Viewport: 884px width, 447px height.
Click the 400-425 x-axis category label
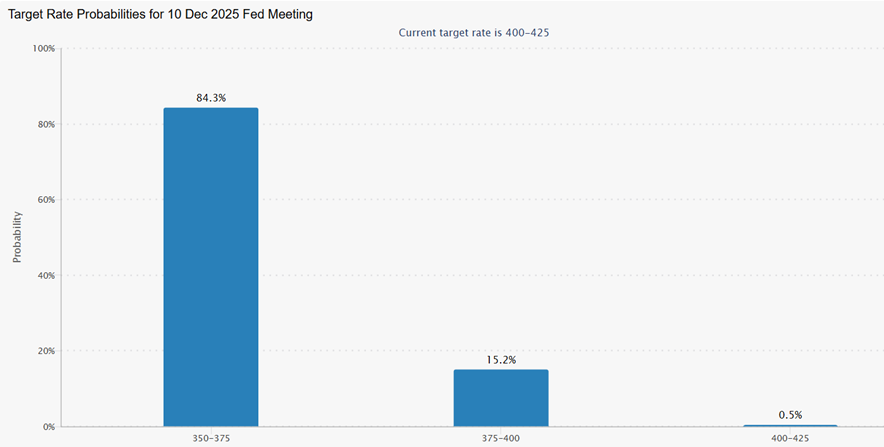pos(790,438)
